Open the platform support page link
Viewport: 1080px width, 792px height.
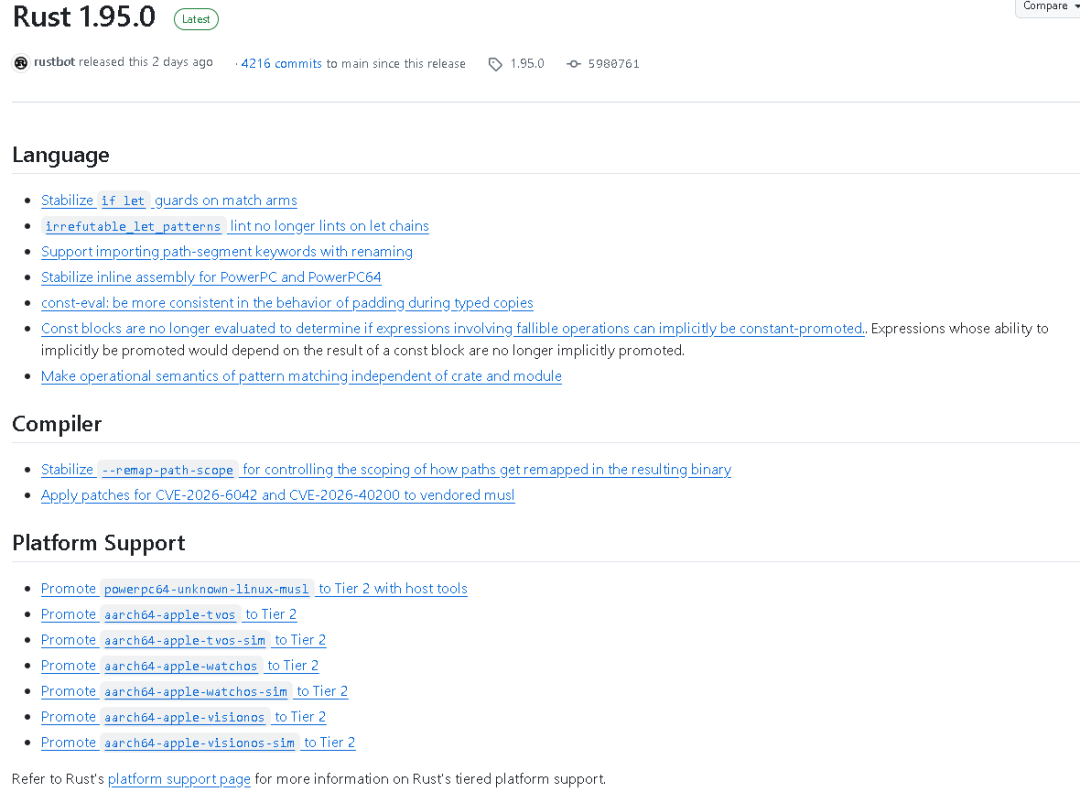click(x=179, y=779)
